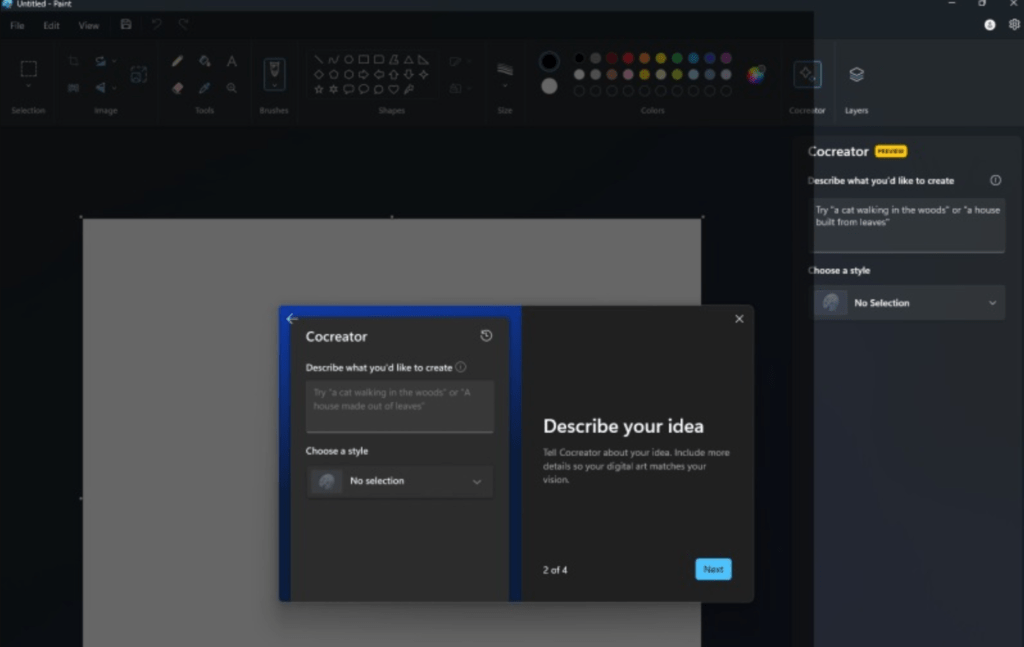Viewport: 1024px width, 647px height.
Task: Pick the red color swatch
Action: pos(628,58)
